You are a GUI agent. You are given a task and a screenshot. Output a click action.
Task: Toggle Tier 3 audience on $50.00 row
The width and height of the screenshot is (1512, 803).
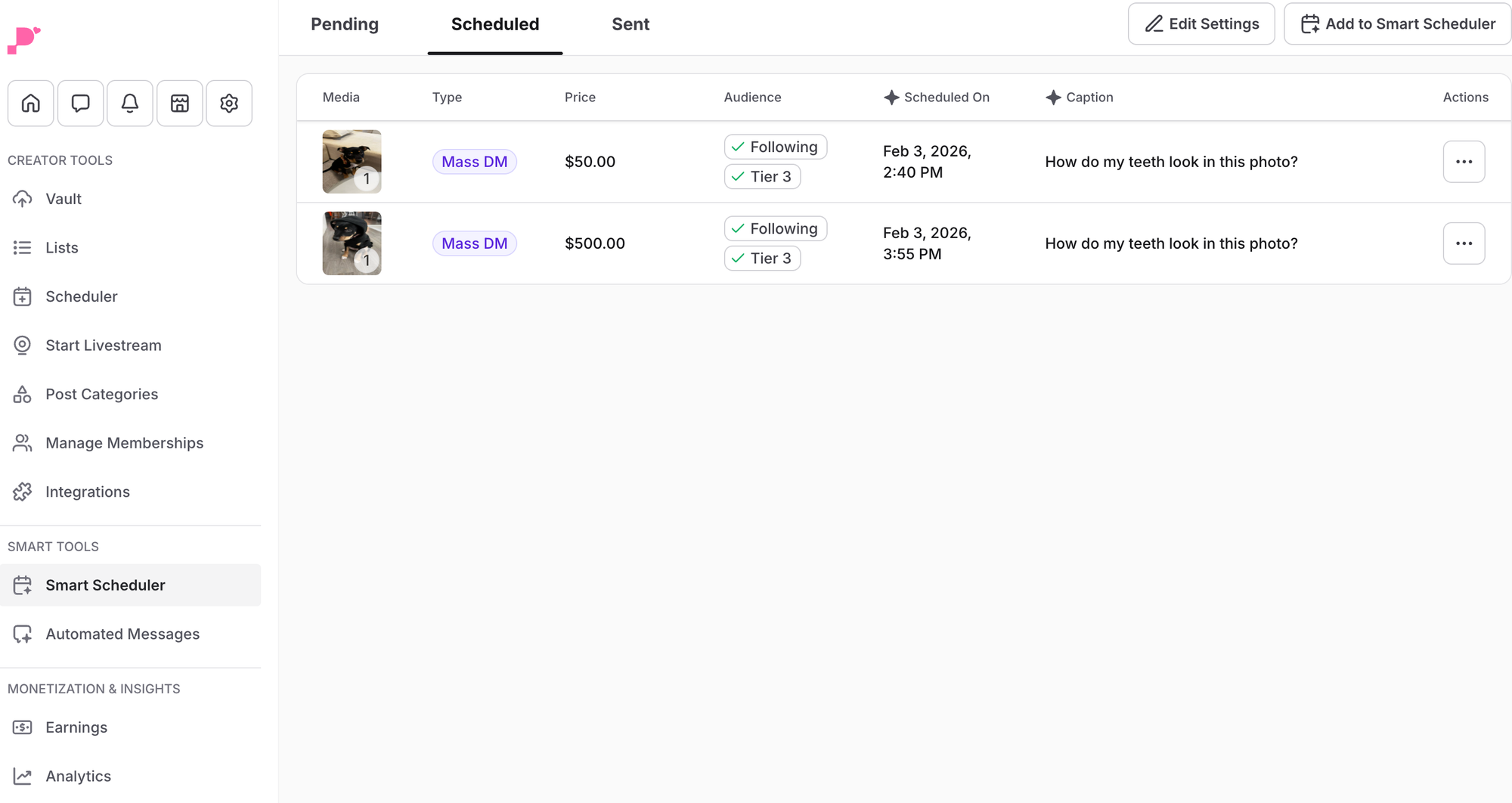click(x=762, y=177)
